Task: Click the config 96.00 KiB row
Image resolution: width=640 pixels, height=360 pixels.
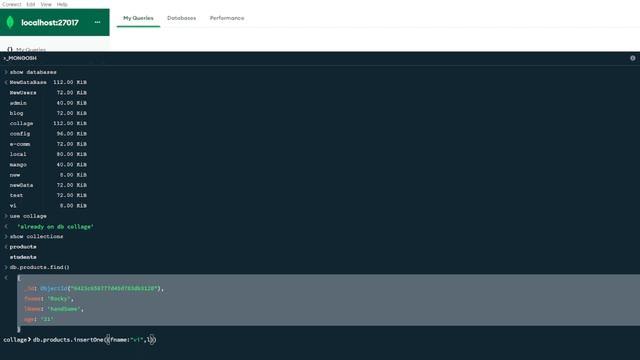Action: click(x=48, y=134)
